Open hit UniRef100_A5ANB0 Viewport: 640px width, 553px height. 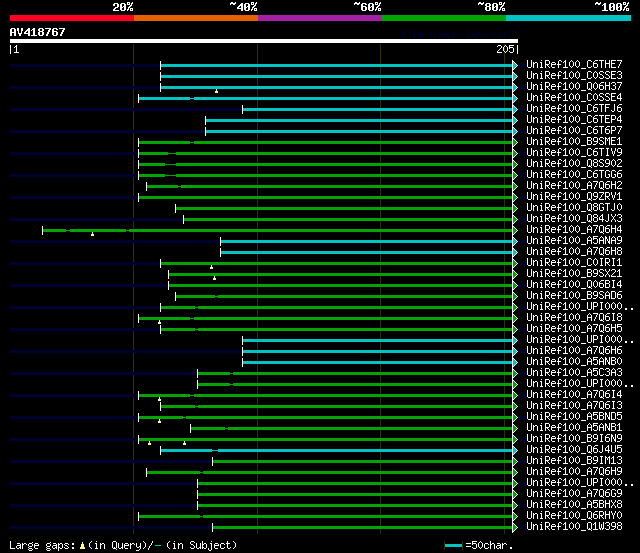pos(574,362)
